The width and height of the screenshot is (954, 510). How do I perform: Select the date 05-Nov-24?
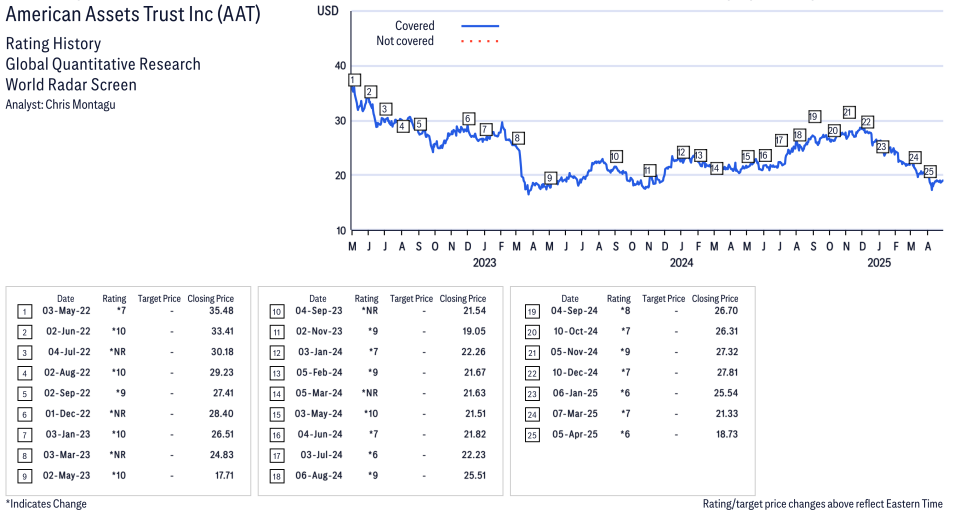(x=574, y=352)
